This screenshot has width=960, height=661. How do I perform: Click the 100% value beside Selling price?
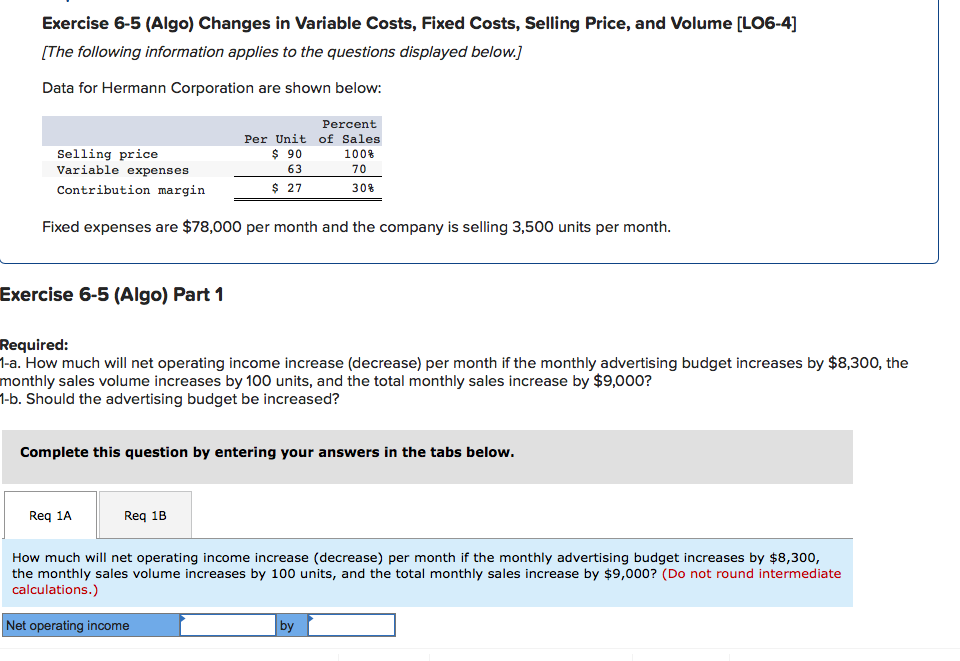click(359, 154)
